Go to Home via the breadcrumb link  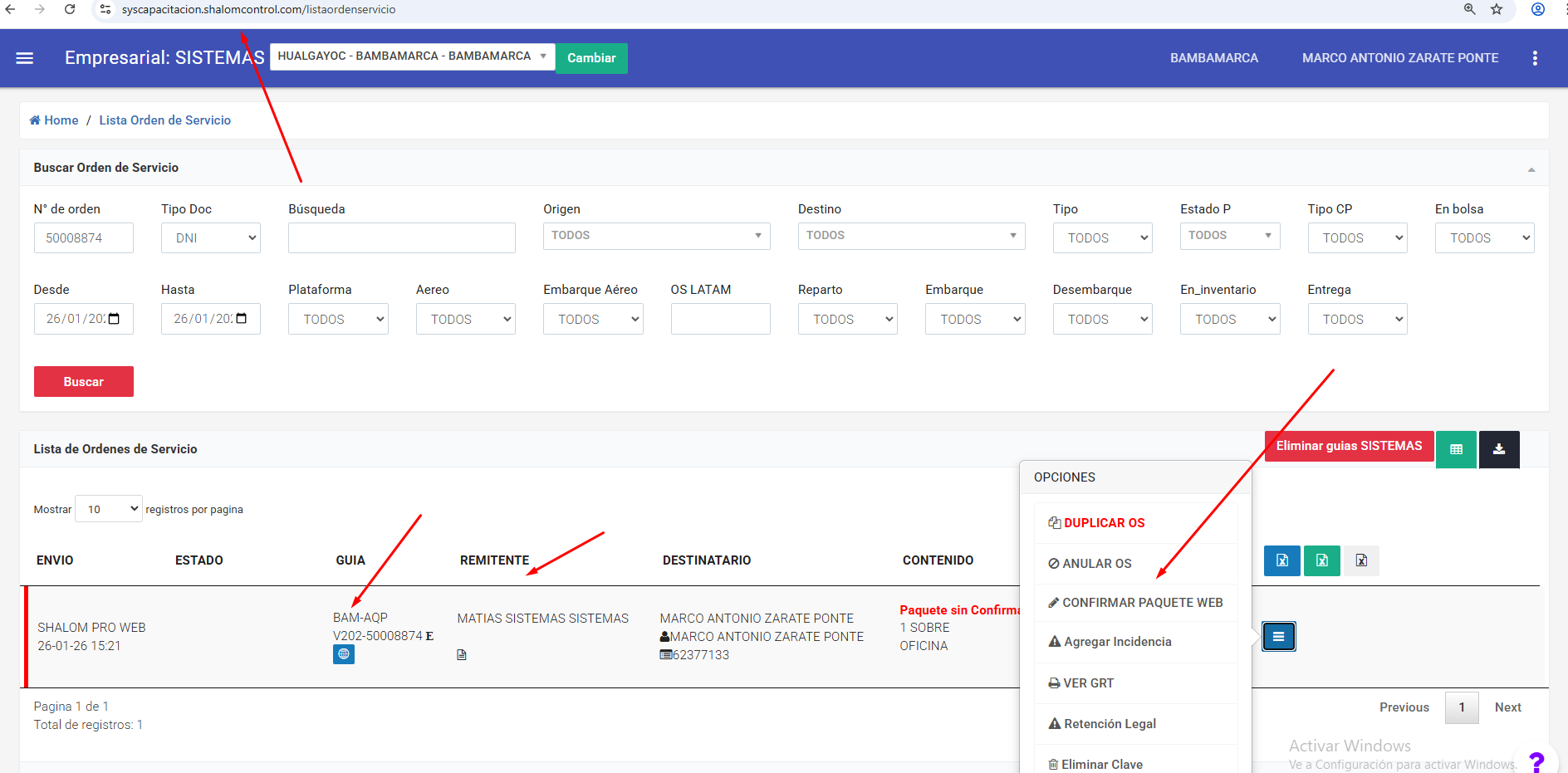pyautogui.click(x=55, y=120)
